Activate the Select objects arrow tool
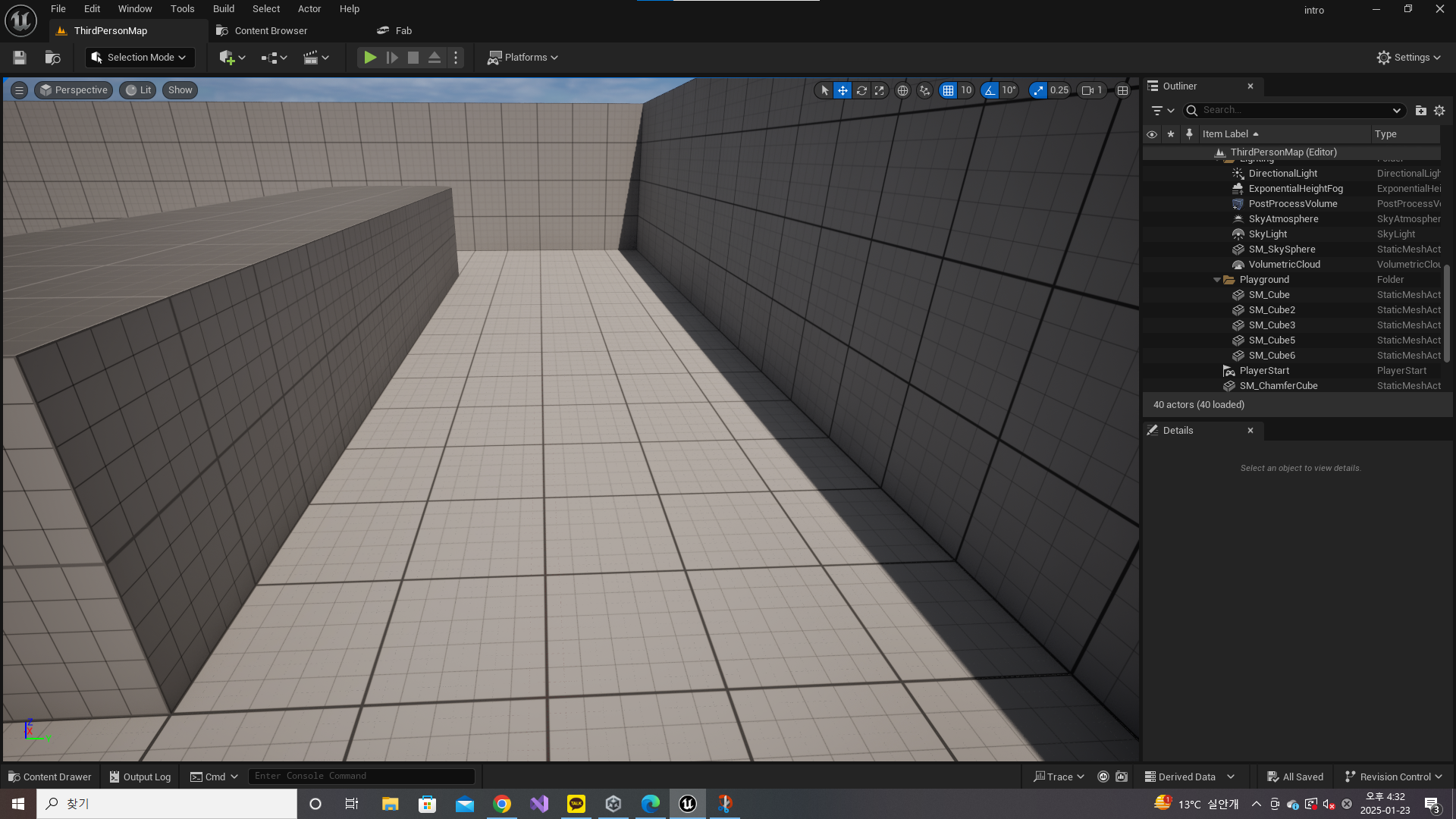This screenshot has height=819, width=1456. coord(825,90)
